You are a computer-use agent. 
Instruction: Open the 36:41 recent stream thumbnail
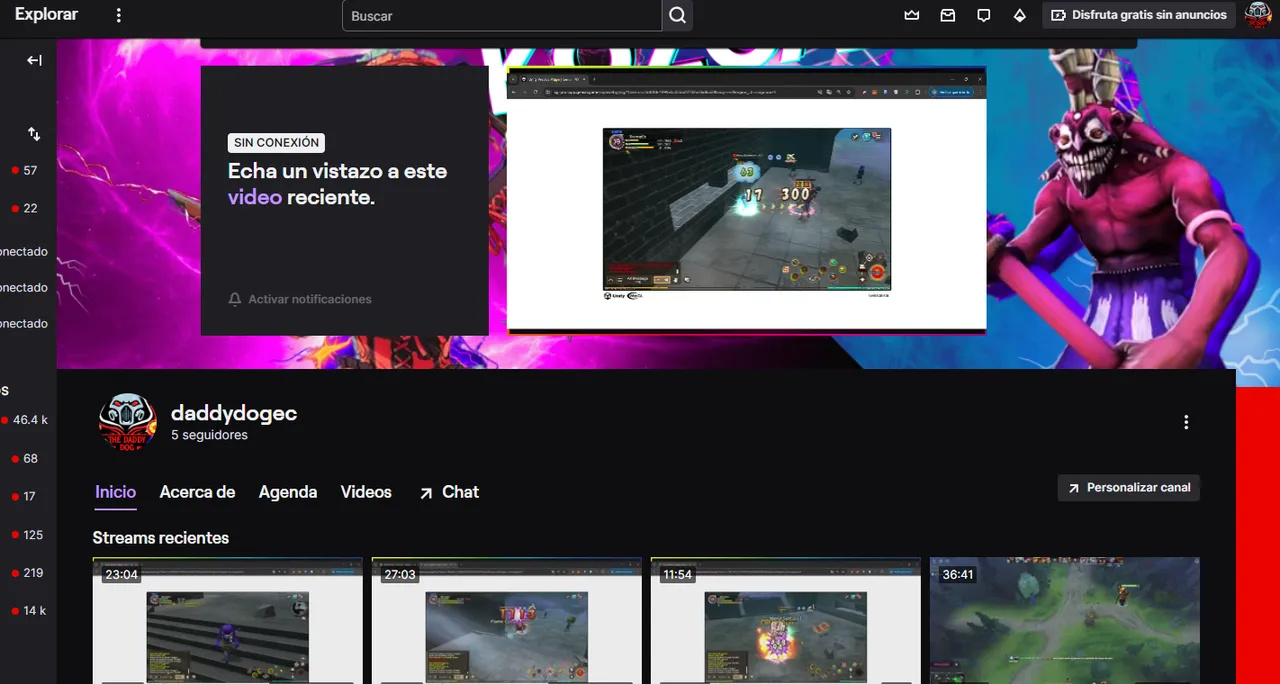[x=1065, y=621]
